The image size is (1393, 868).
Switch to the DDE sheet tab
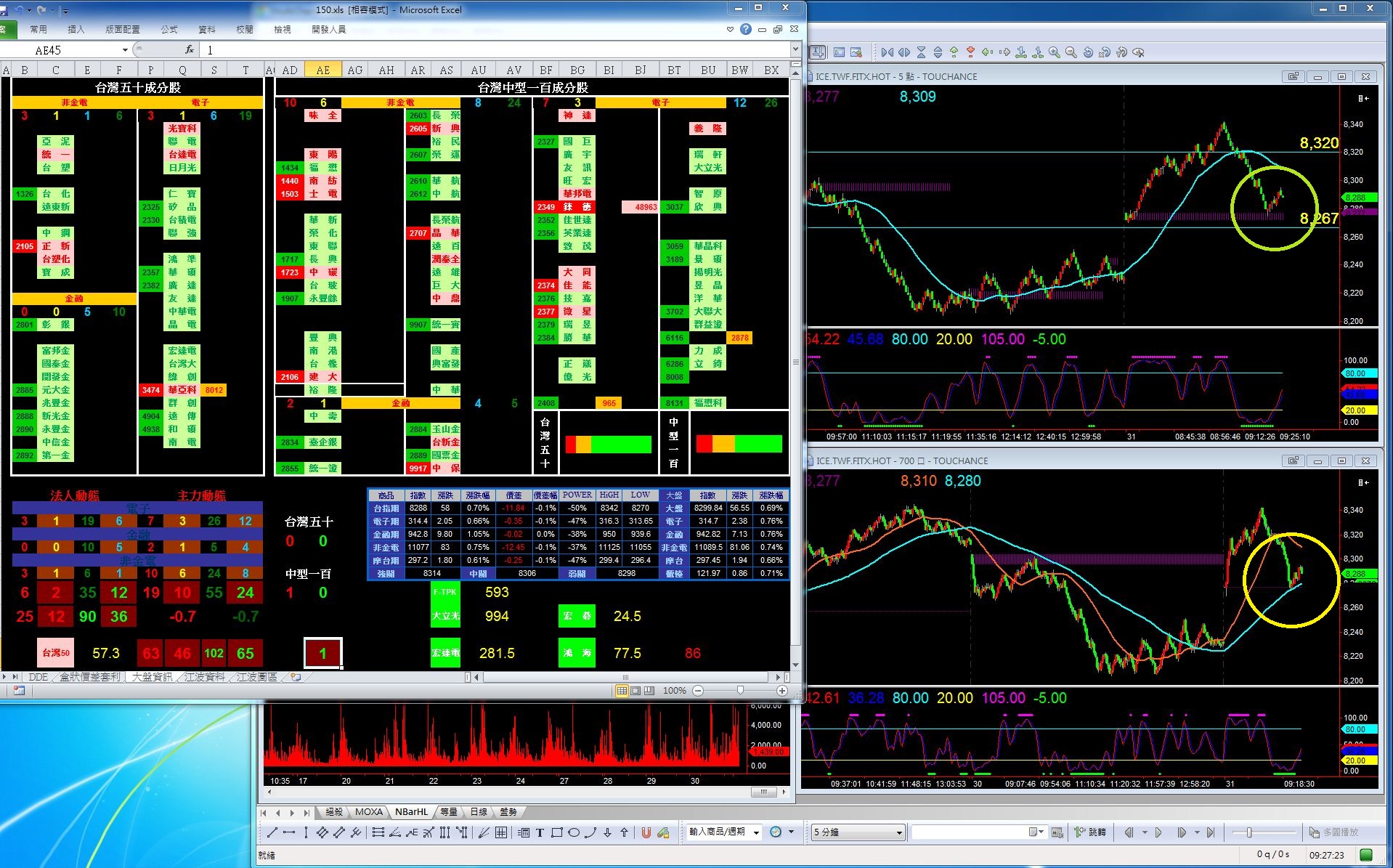pos(38,677)
